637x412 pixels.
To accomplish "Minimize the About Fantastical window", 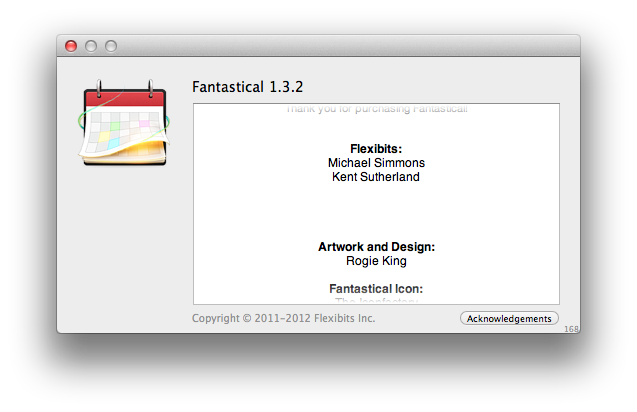I will [x=91, y=46].
